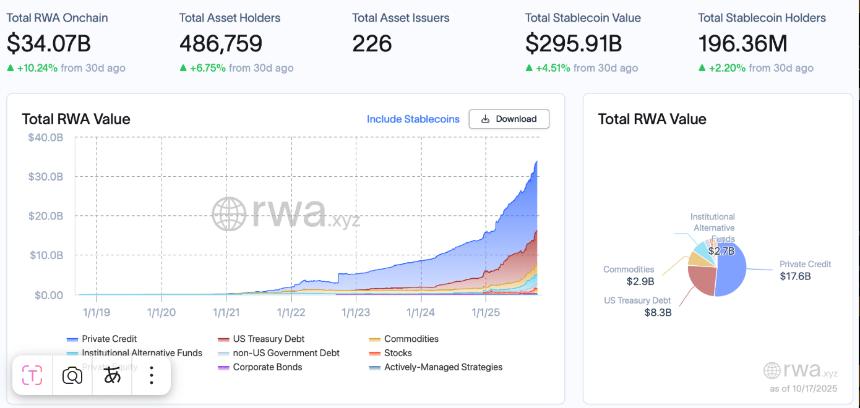
Task: Click the Total RWA Onchain $34.07B stat
Action: [x=47, y=44]
